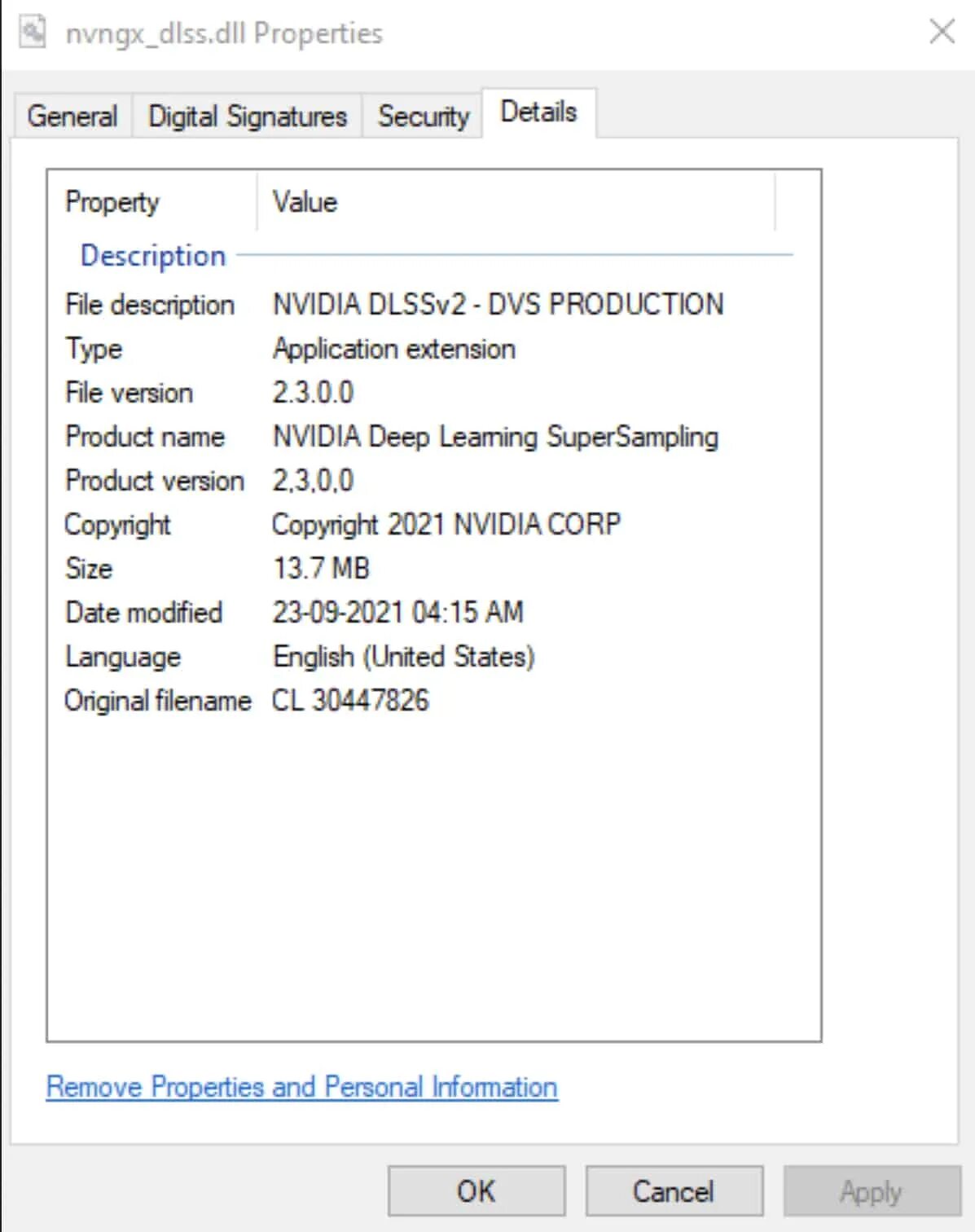Click the Application extension value
Viewport: 975px width, 1232px height.
coord(393,349)
